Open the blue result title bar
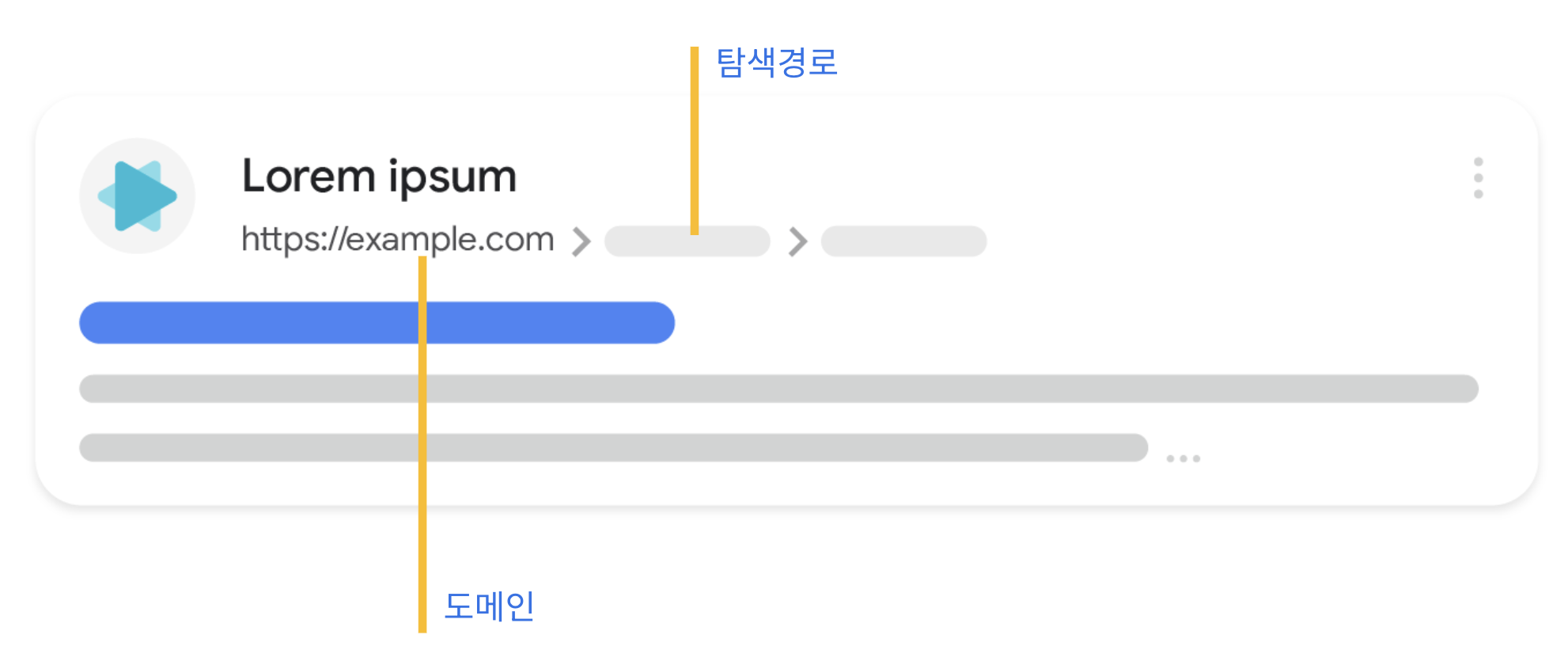The height and width of the screenshot is (646, 1568). (x=377, y=322)
